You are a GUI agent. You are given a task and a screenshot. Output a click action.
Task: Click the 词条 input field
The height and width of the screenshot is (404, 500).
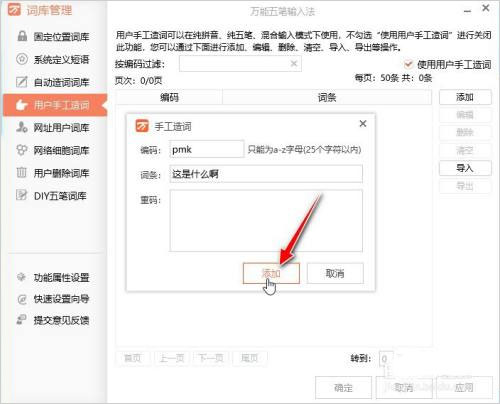(266, 174)
